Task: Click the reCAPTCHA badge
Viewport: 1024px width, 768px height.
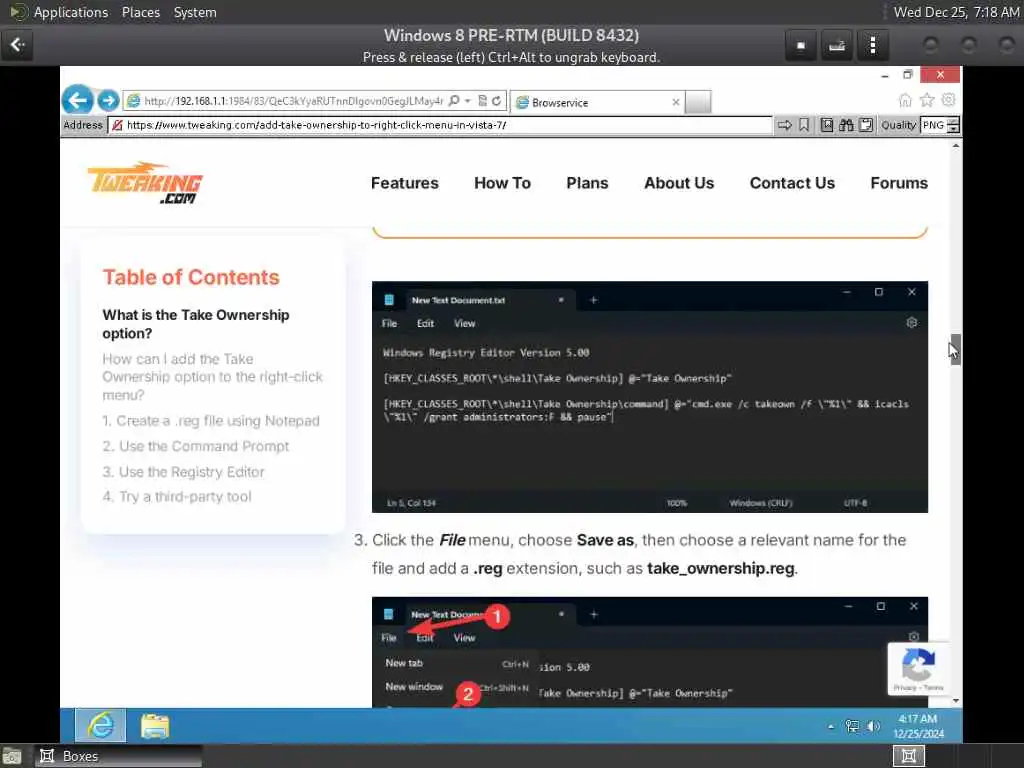Action: 918,669
